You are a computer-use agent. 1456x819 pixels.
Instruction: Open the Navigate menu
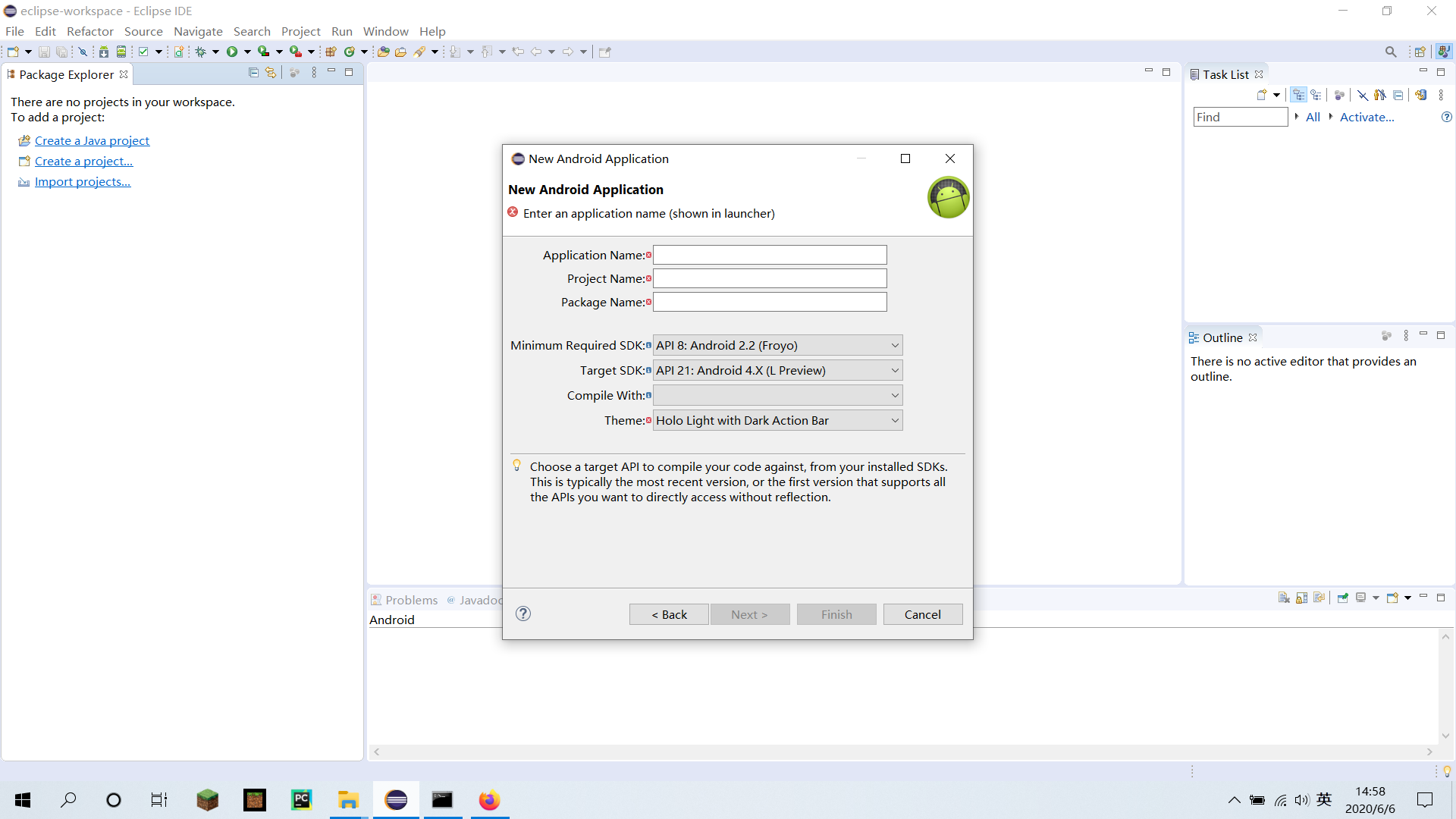click(x=198, y=31)
